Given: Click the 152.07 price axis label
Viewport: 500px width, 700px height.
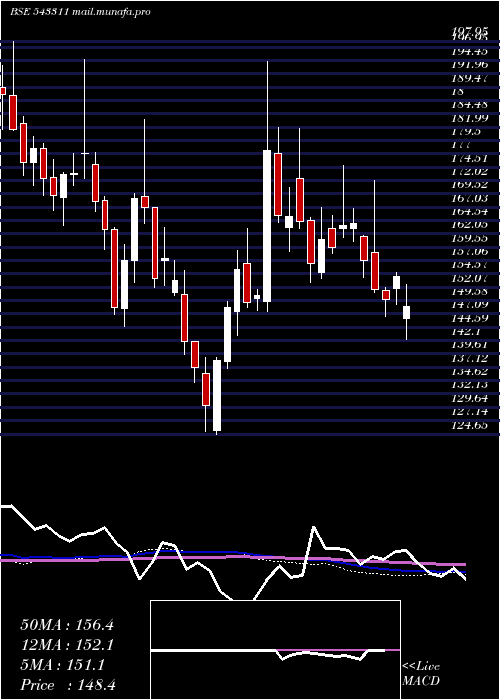Looking at the screenshot, I should [469, 278].
